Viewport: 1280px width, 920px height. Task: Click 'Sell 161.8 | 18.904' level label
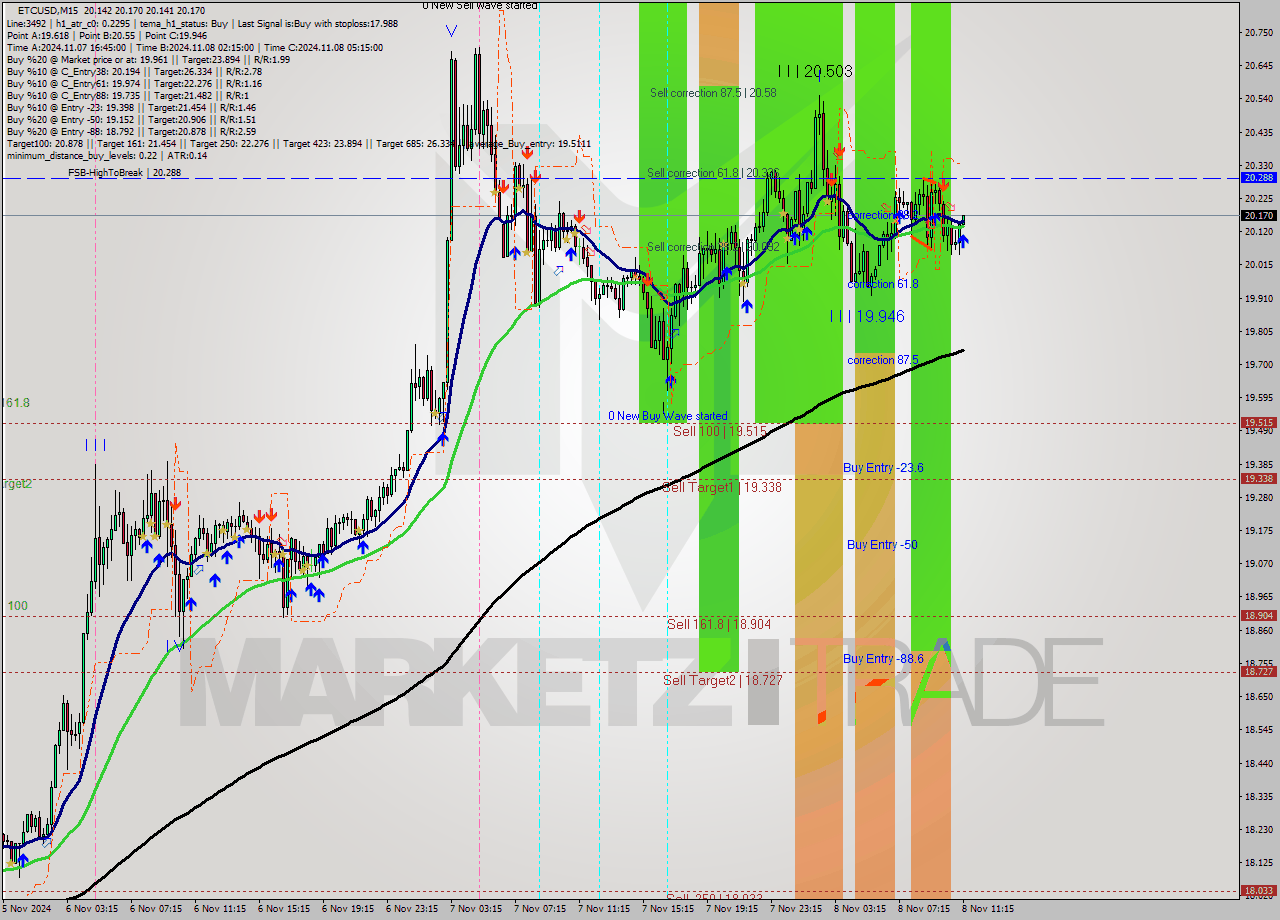pos(719,624)
